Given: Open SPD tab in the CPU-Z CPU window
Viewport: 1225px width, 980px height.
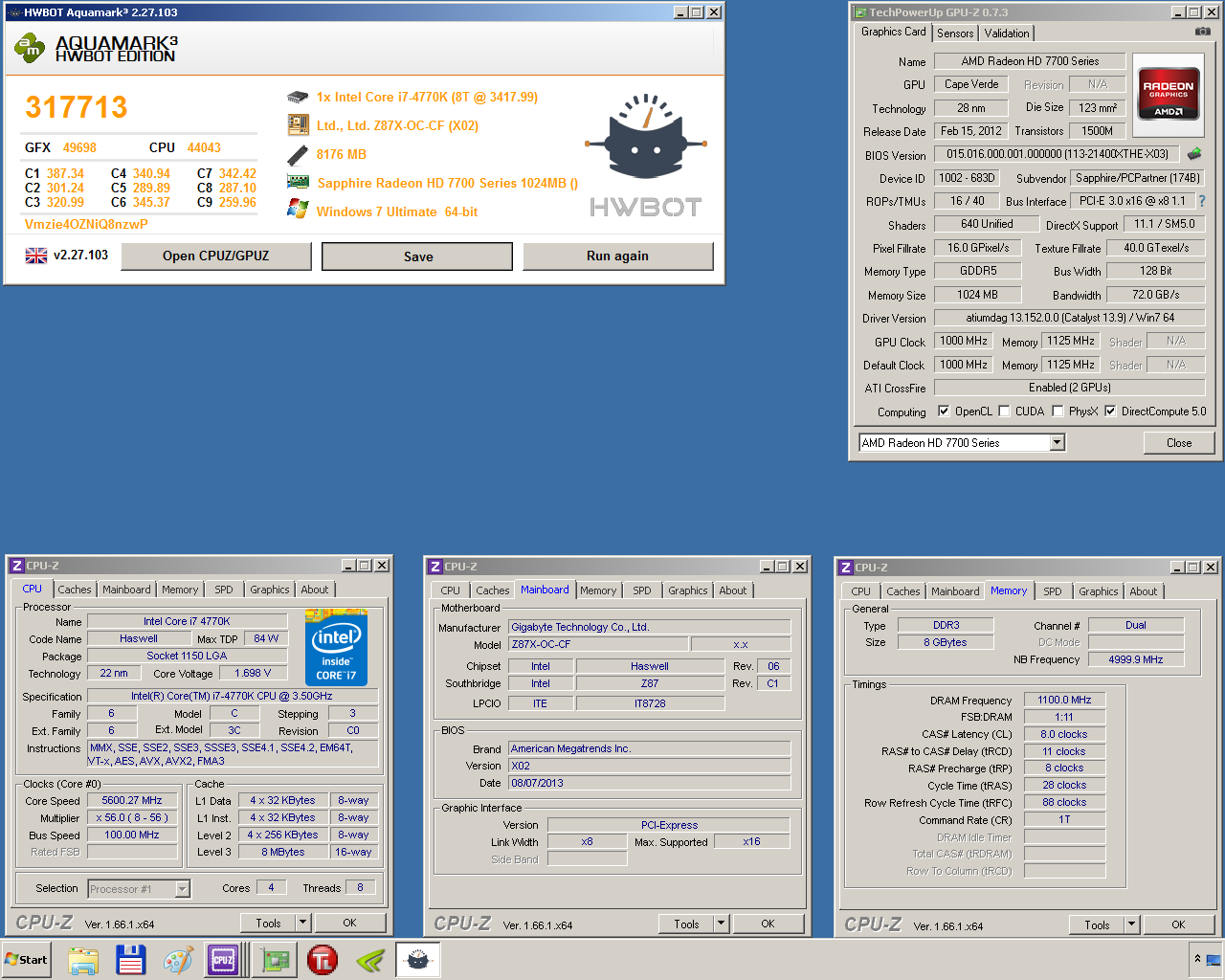Looking at the screenshot, I should tap(224, 590).
